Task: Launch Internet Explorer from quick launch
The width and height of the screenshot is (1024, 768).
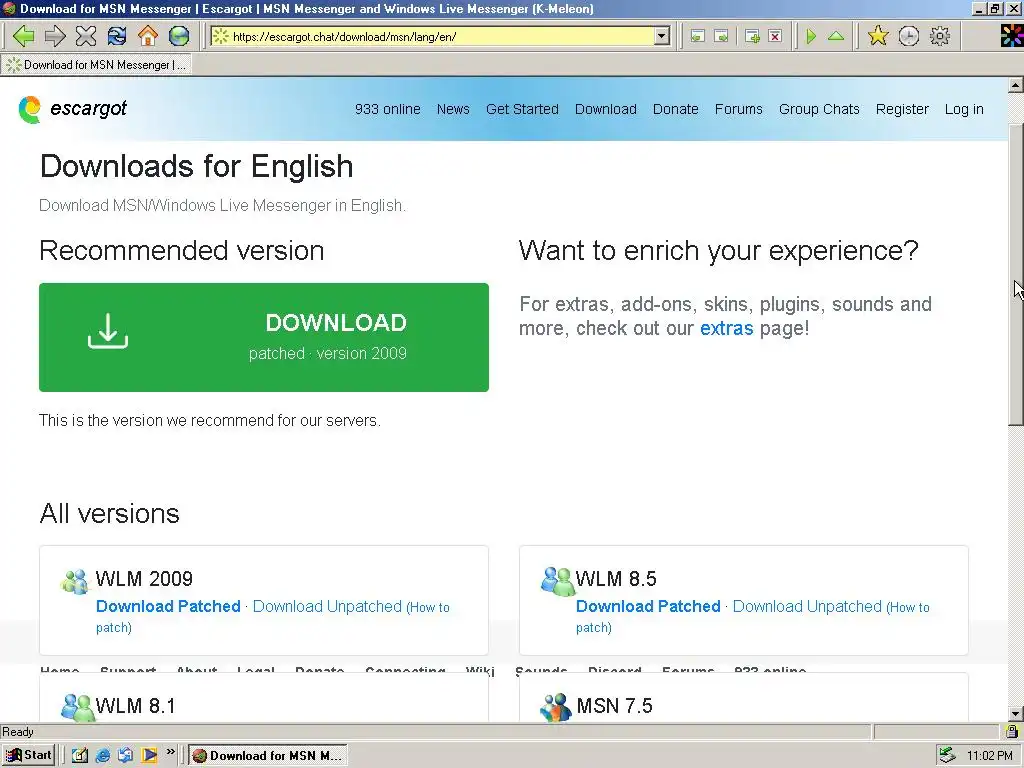Action: tap(103, 756)
